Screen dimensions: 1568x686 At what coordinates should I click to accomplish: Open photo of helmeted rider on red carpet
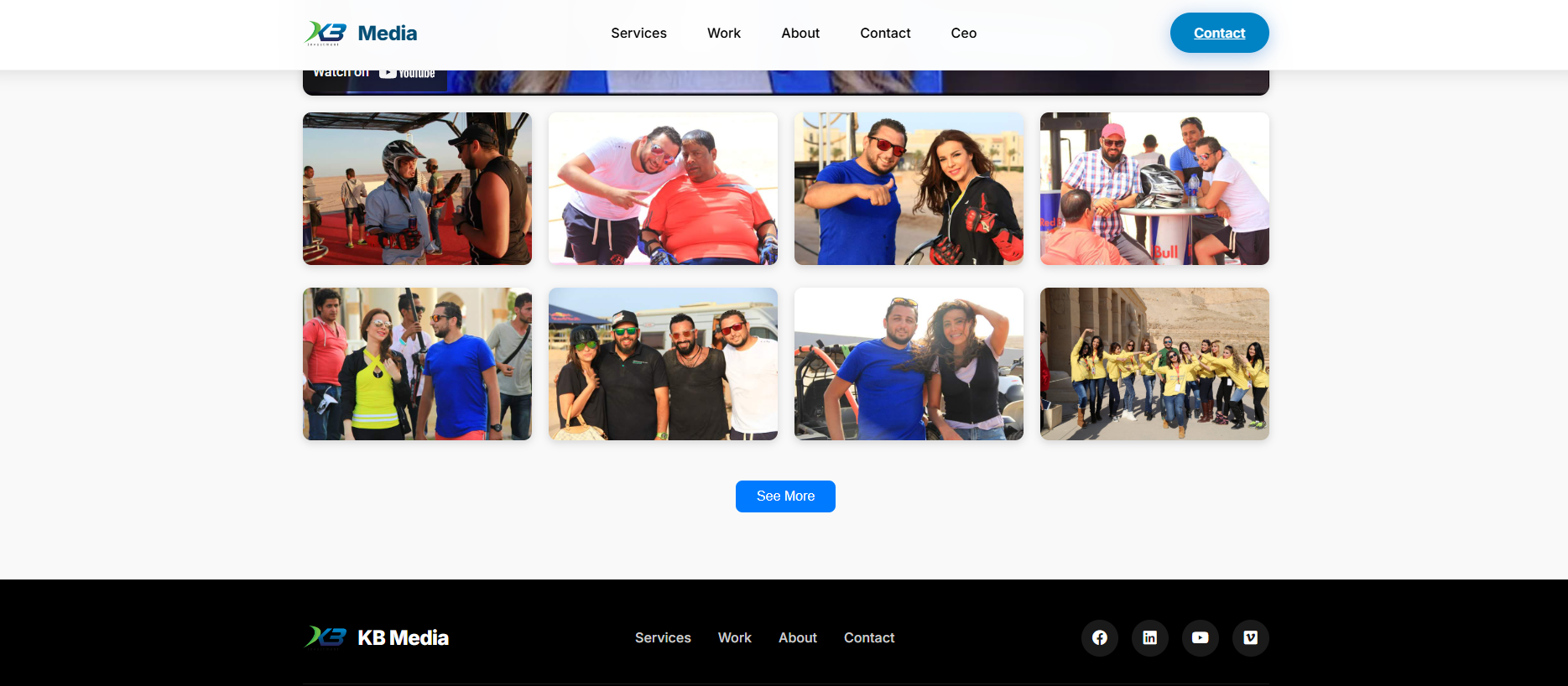click(x=417, y=189)
